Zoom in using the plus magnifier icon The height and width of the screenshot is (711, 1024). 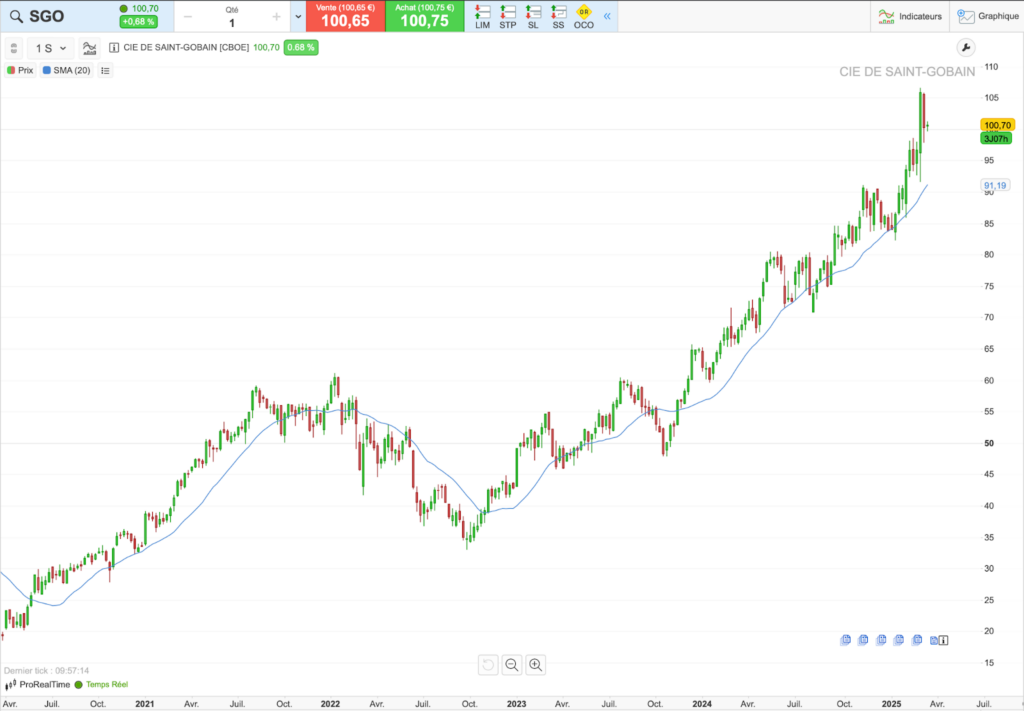pyautogui.click(x=536, y=665)
